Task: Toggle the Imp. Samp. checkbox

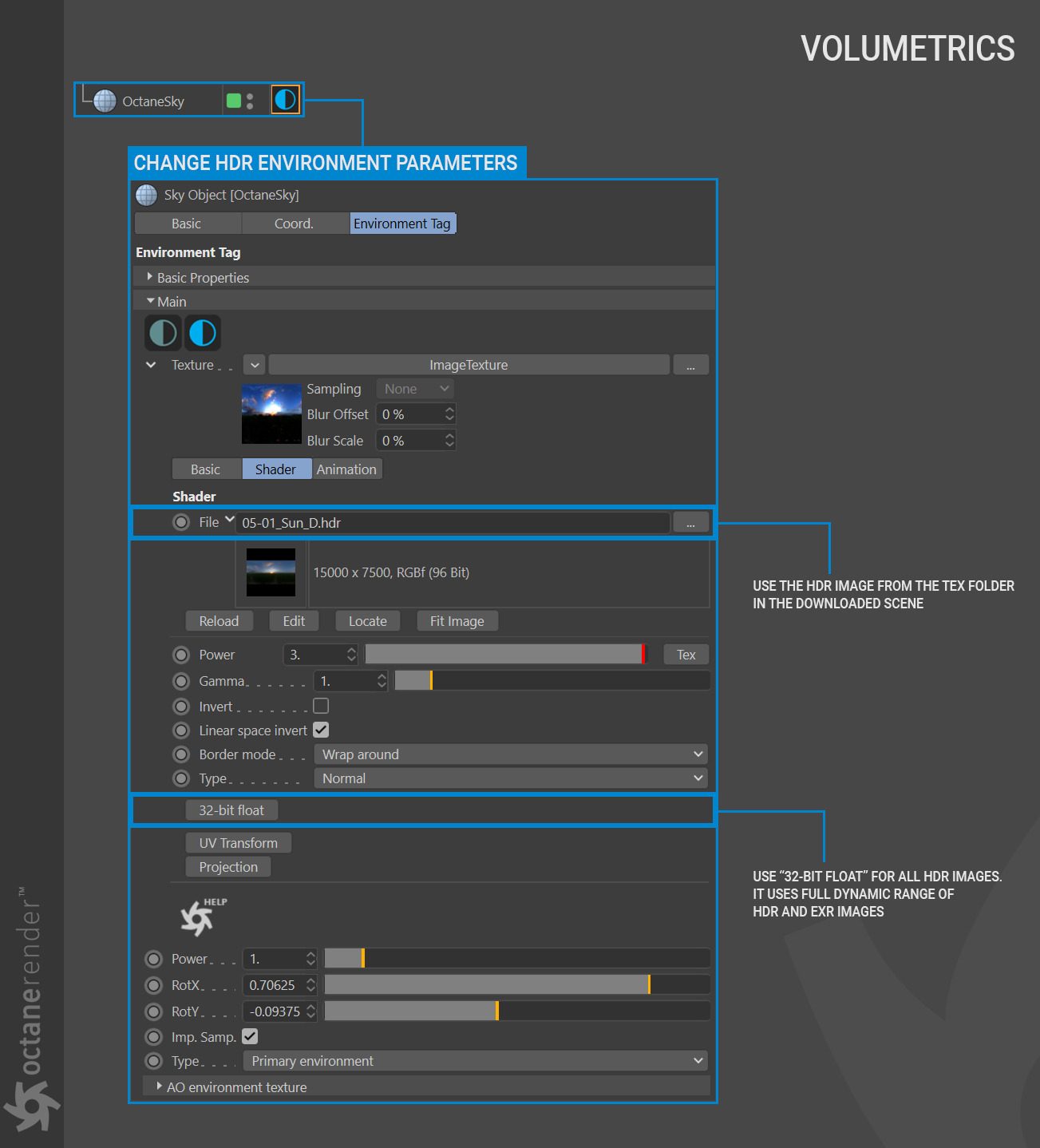Action: (x=250, y=1036)
